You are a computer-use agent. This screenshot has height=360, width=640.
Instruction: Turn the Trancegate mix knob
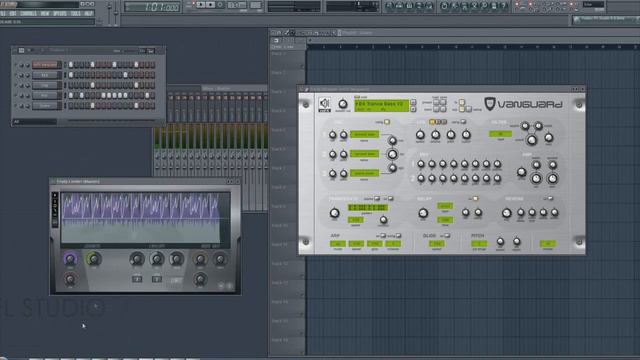point(334,213)
